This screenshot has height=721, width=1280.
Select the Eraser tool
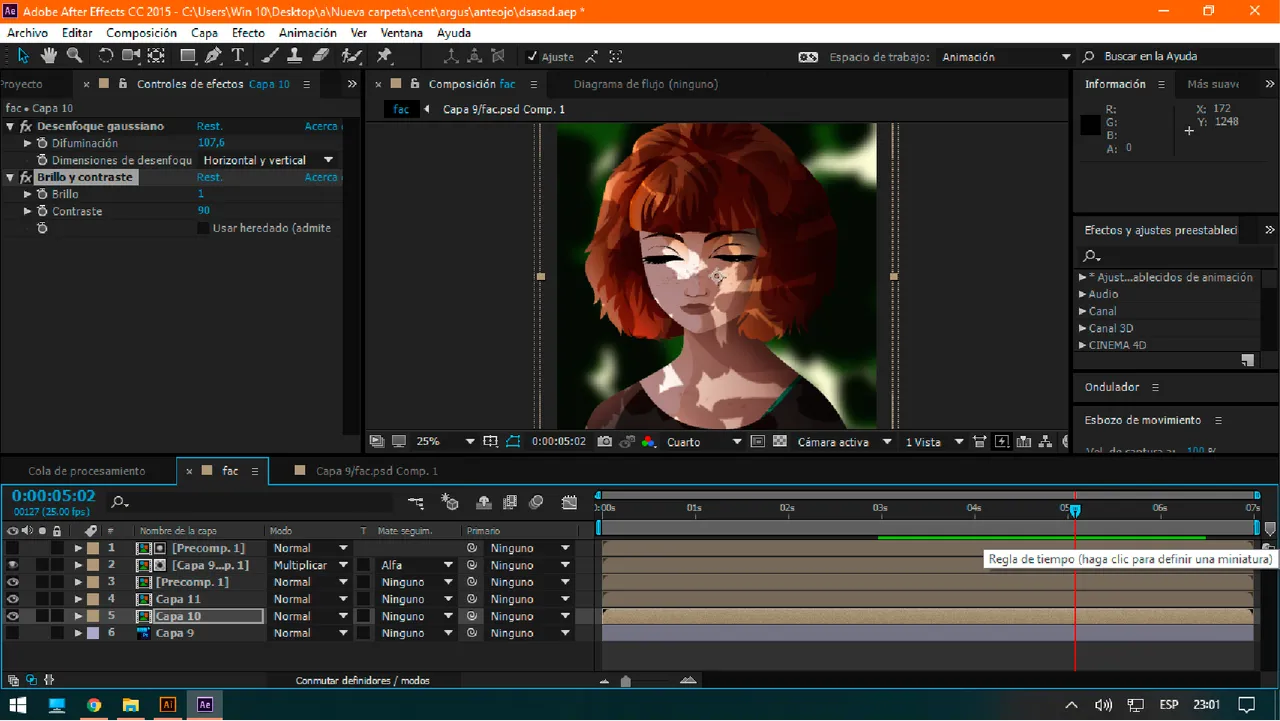pos(321,56)
